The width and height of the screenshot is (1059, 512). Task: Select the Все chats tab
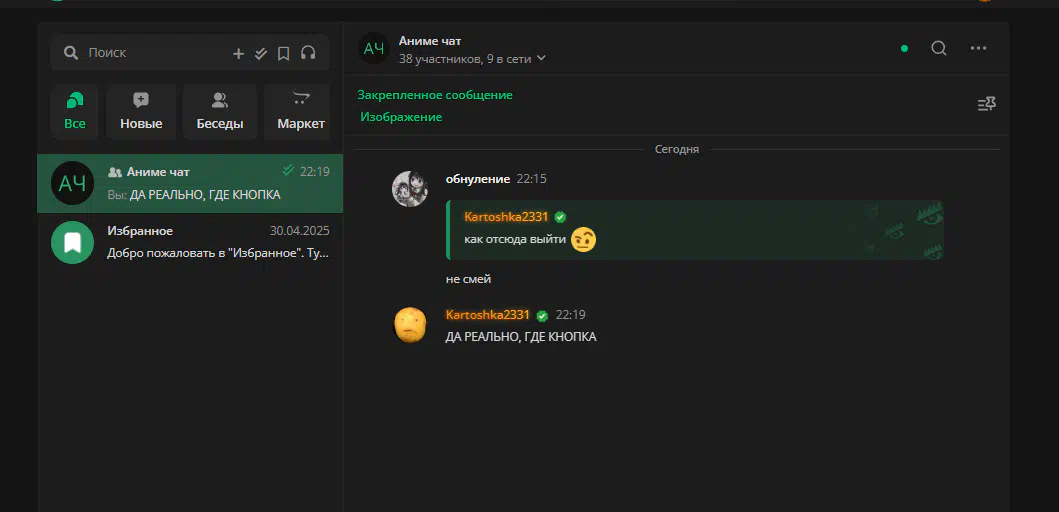[75, 111]
